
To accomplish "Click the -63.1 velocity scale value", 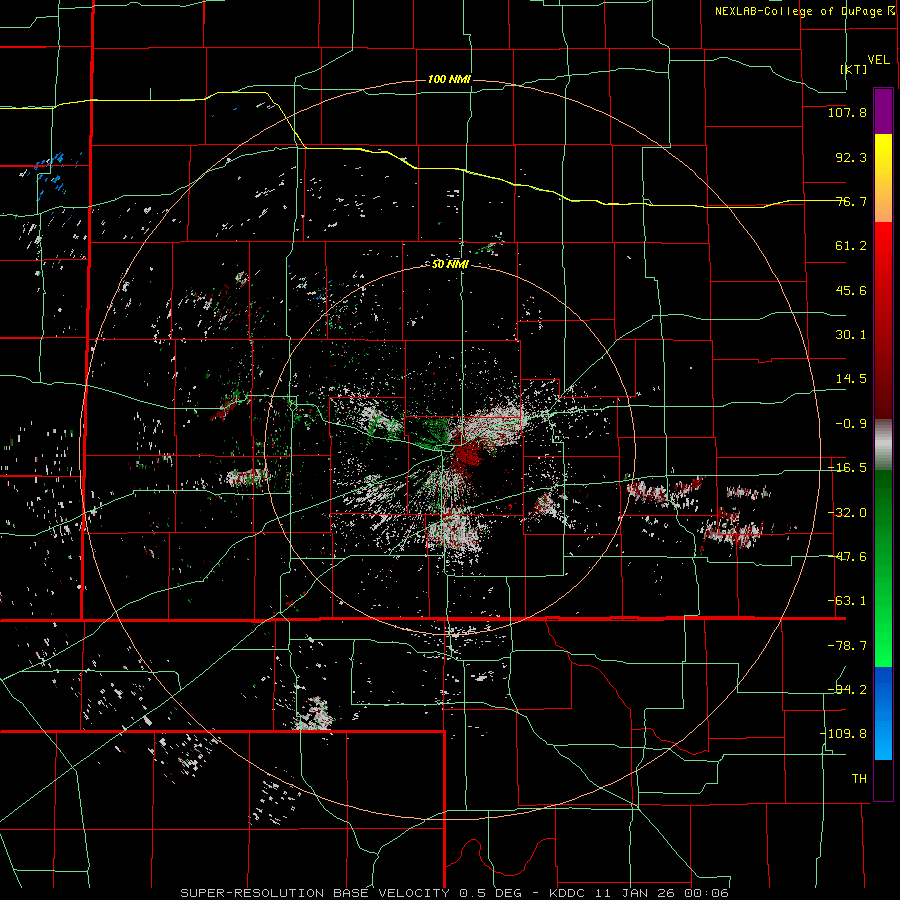I will 847,601.
